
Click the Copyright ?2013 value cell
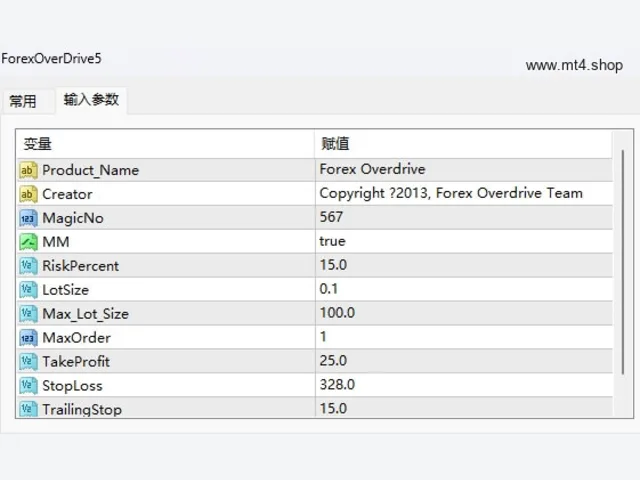pos(464,193)
